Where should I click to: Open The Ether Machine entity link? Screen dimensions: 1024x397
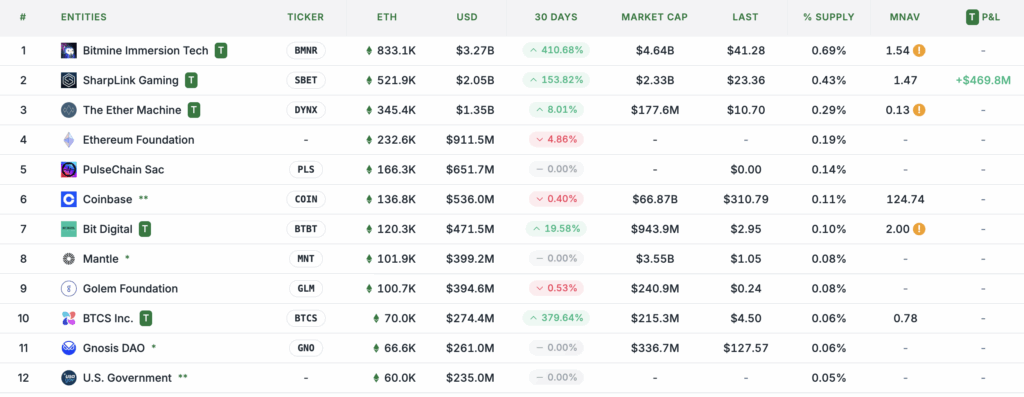tap(132, 110)
